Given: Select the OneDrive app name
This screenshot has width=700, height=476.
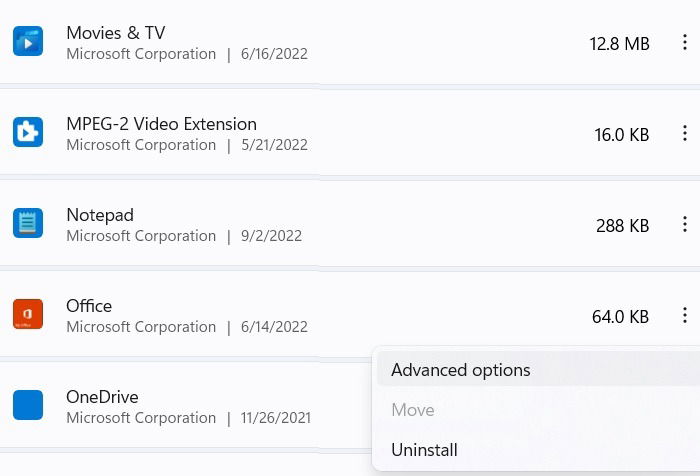Looking at the screenshot, I should (102, 397).
